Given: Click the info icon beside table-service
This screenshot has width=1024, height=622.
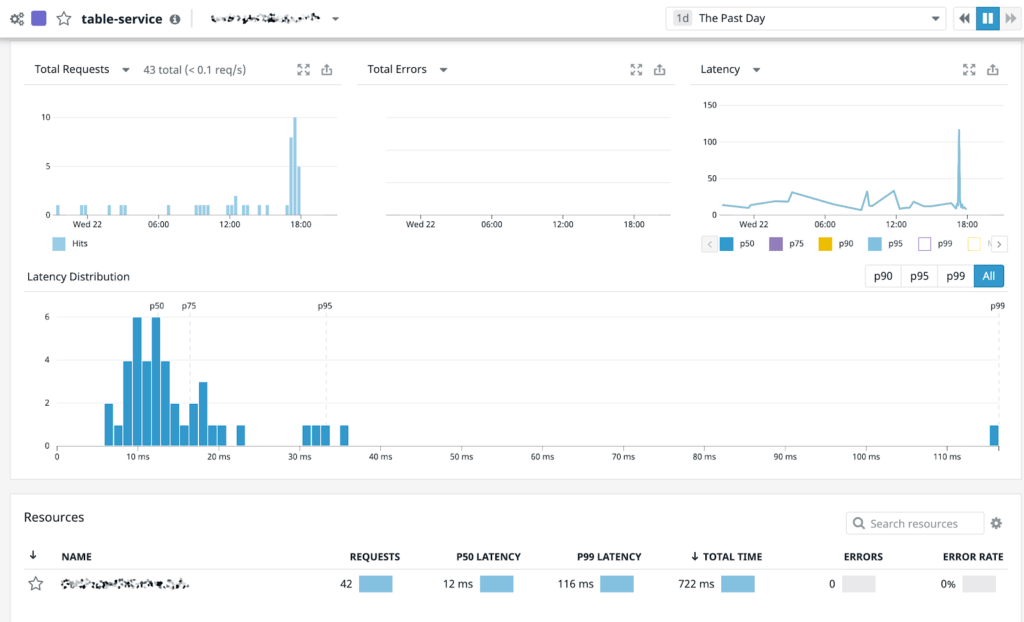Looking at the screenshot, I should pyautogui.click(x=175, y=19).
